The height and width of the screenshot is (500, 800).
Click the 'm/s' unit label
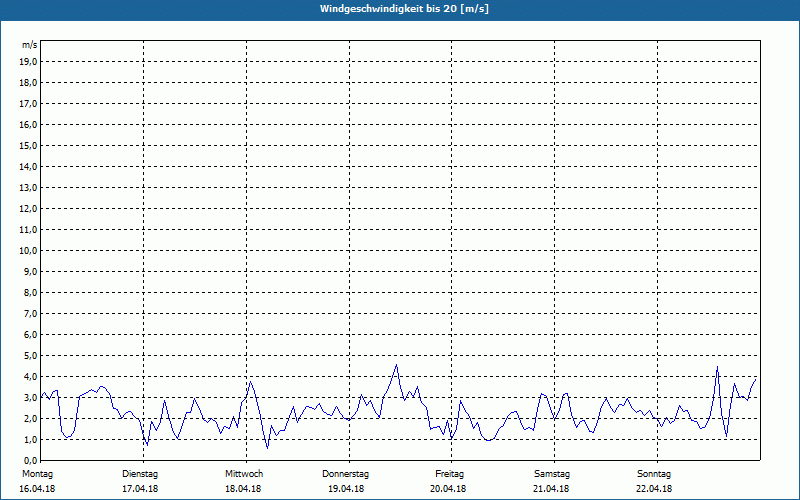tap(29, 45)
